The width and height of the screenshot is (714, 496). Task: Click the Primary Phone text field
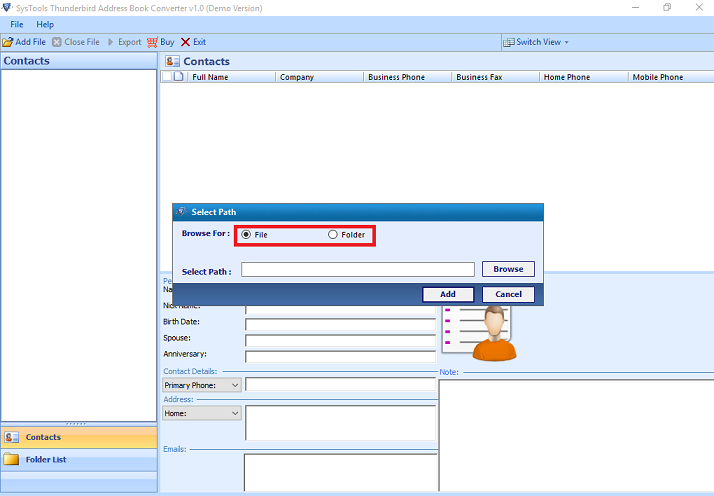(x=340, y=384)
